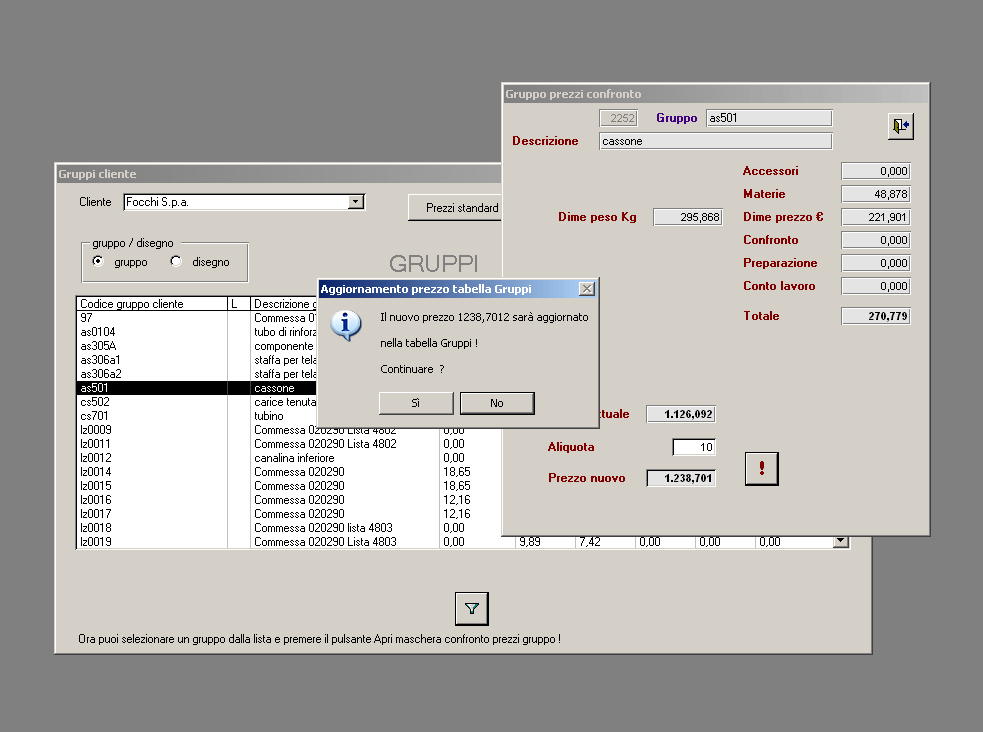This screenshot has width=983, height=732.
Task: Click the Prezzo nuovo value field
Action: pos(681,478)
